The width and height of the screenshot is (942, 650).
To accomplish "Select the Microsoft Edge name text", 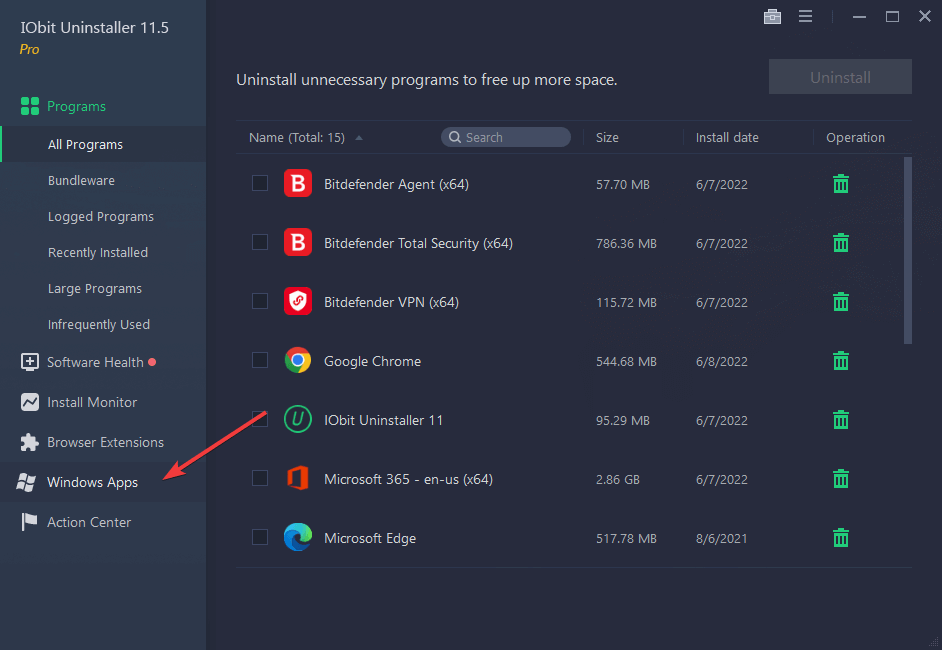I will point(370,538).
